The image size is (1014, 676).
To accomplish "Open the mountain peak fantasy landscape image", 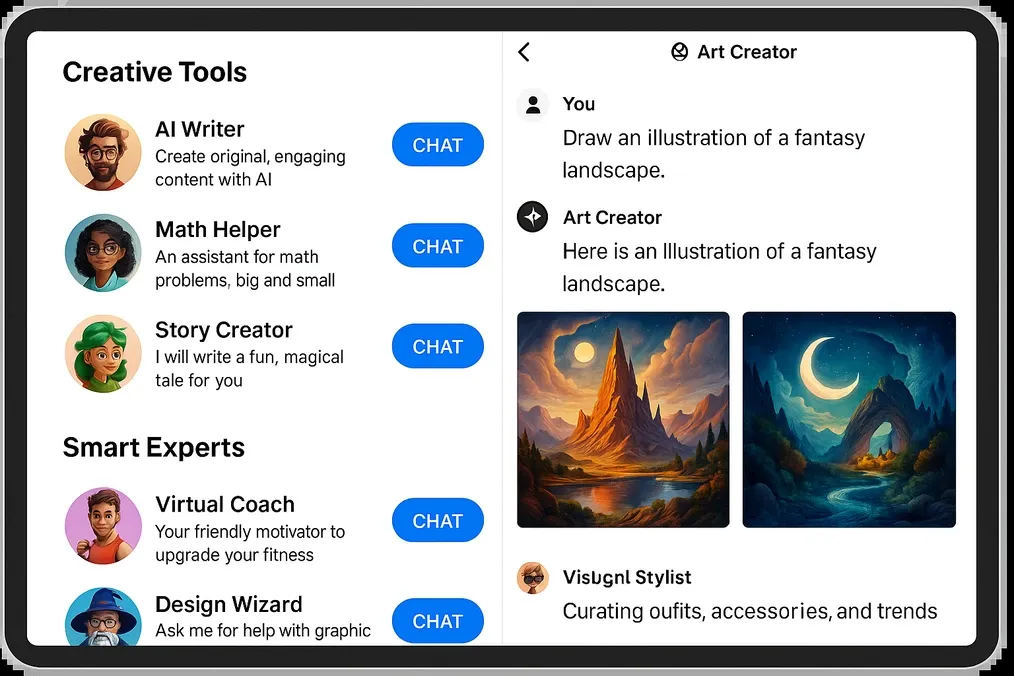I will (x=623, y=420).
